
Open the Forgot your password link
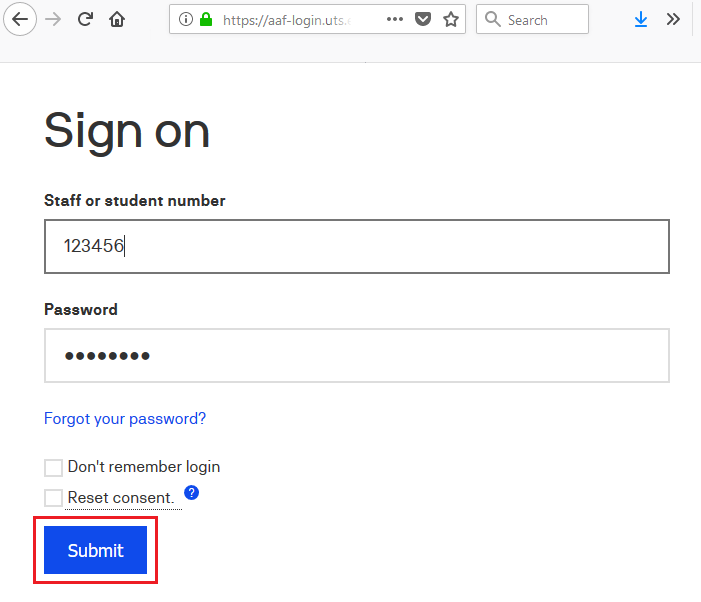tap(125, 418)
